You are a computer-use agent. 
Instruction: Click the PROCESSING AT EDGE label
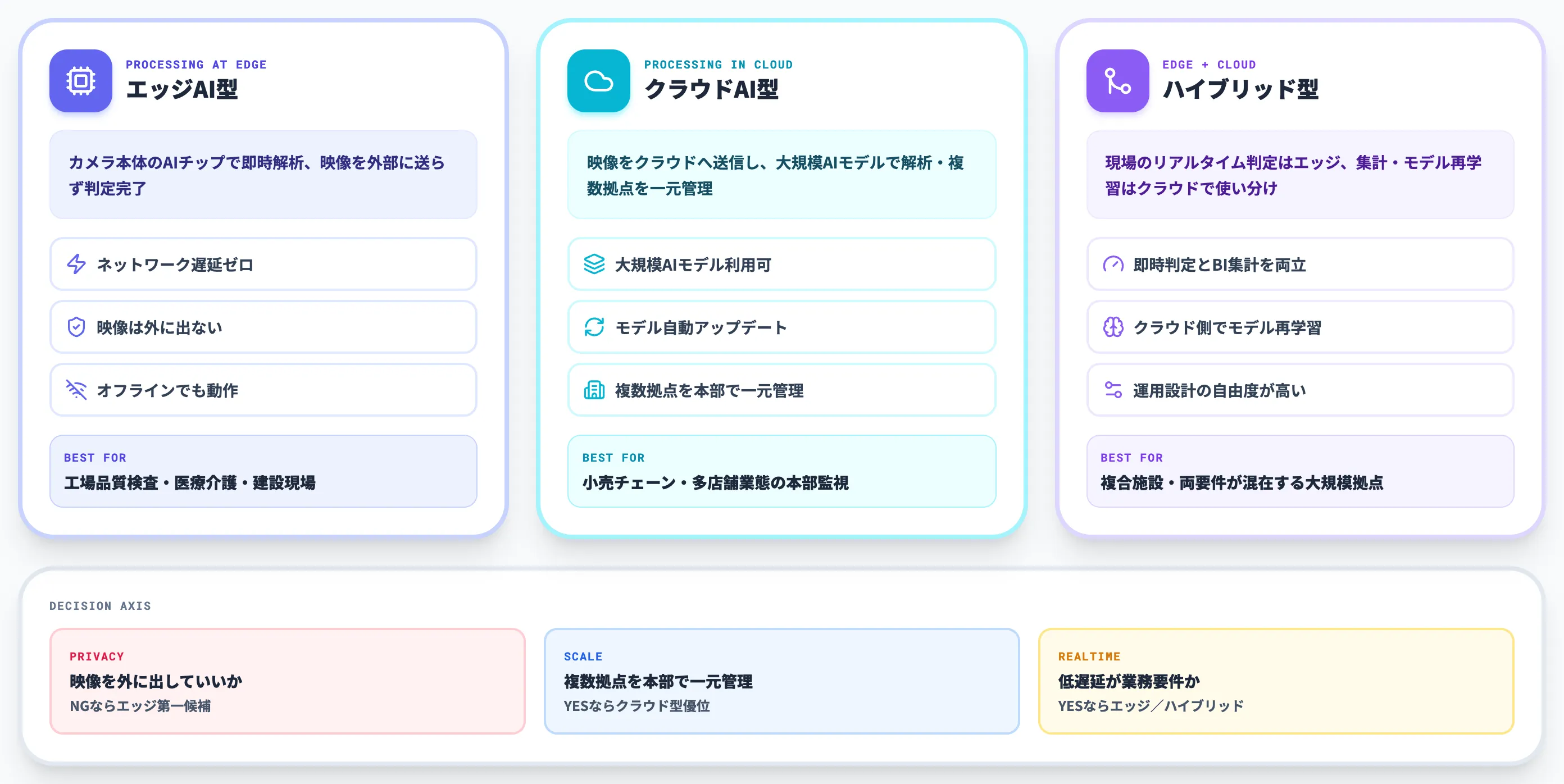[196, 65]
